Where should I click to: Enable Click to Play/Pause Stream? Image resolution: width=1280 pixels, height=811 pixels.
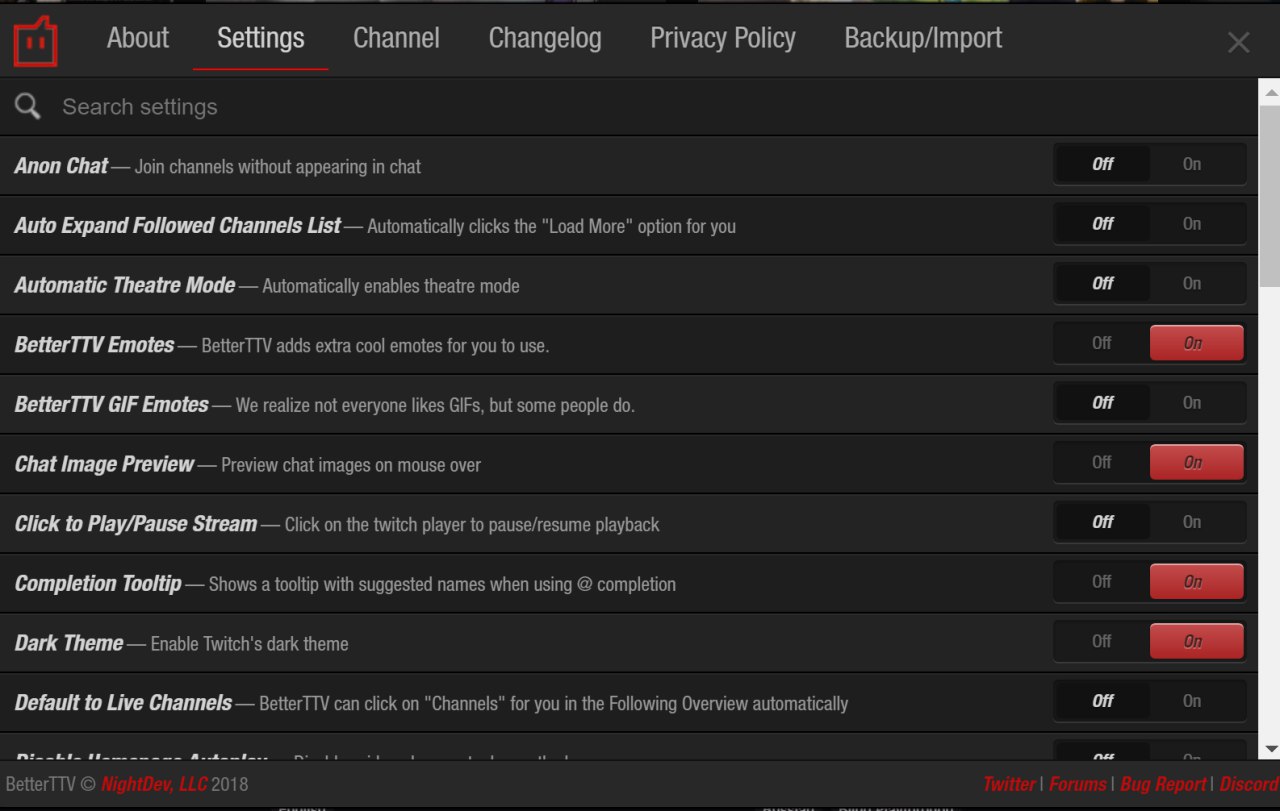point(1195,521)
